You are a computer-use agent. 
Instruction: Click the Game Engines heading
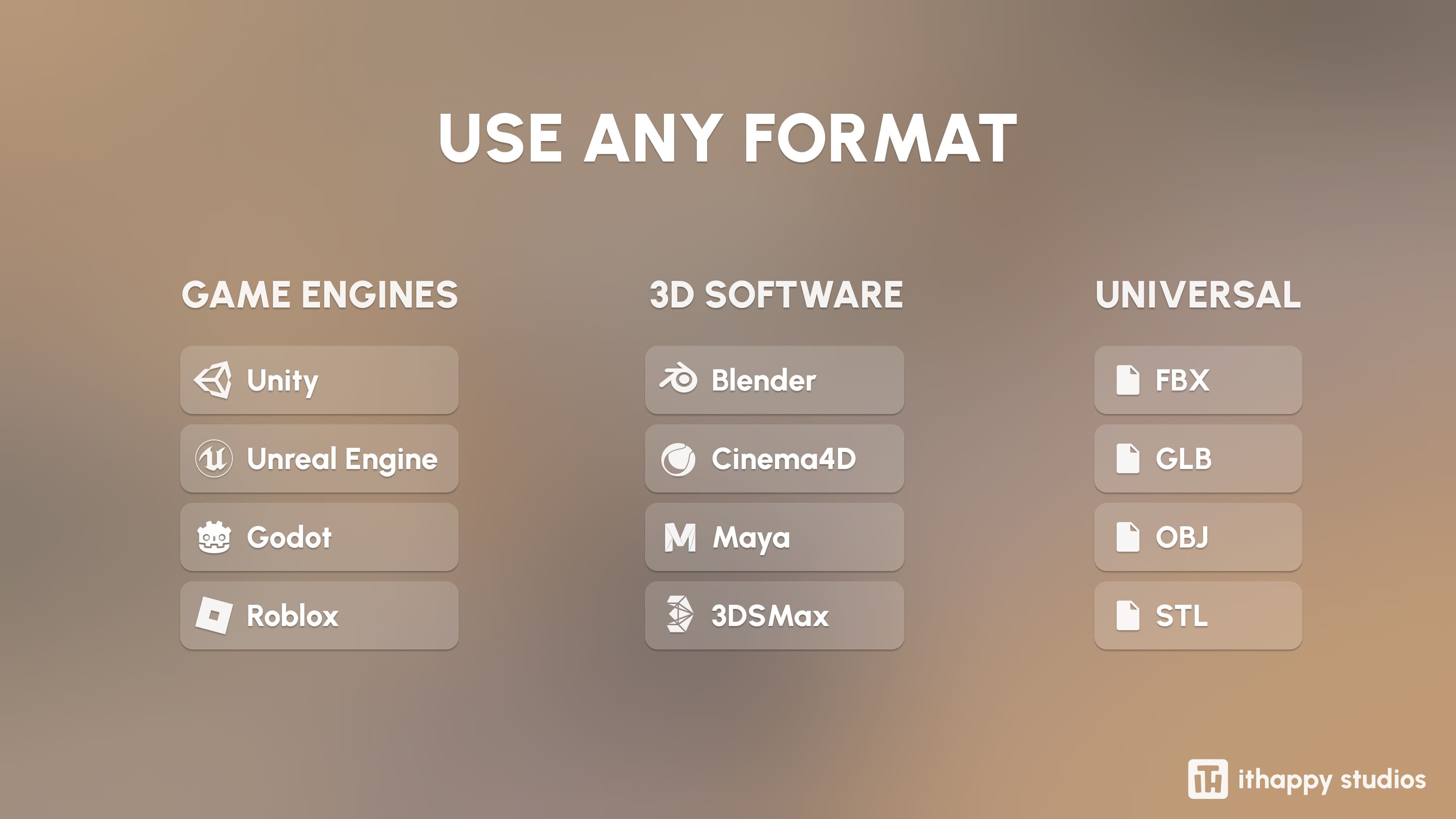[319, 295]
